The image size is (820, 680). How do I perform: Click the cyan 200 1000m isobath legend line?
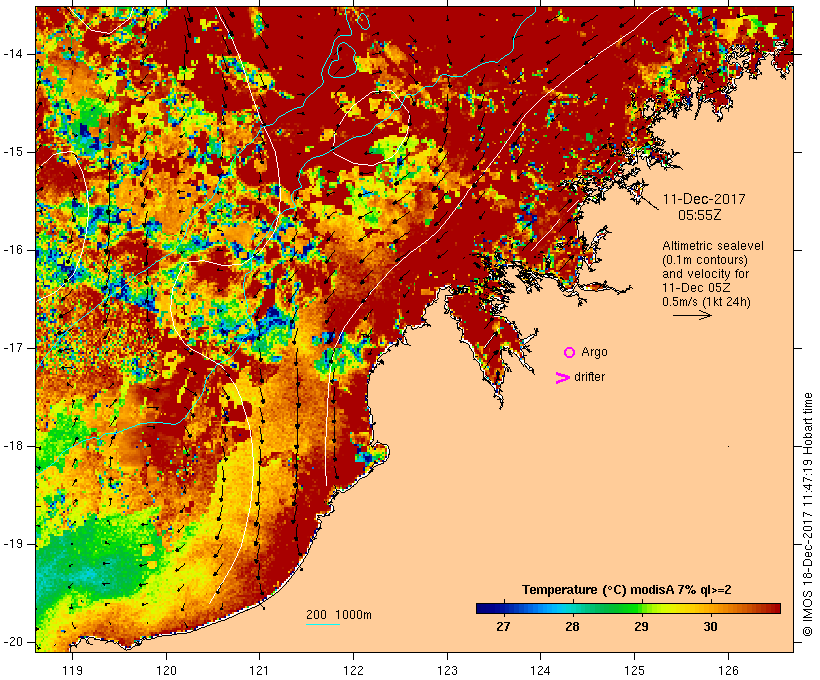(323, 625)
